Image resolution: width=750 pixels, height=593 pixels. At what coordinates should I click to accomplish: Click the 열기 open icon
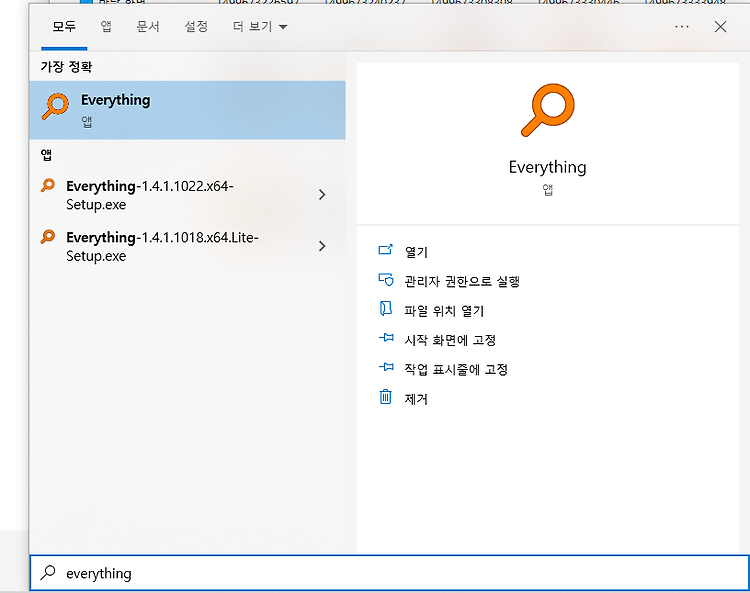click(x=386, y=250)
